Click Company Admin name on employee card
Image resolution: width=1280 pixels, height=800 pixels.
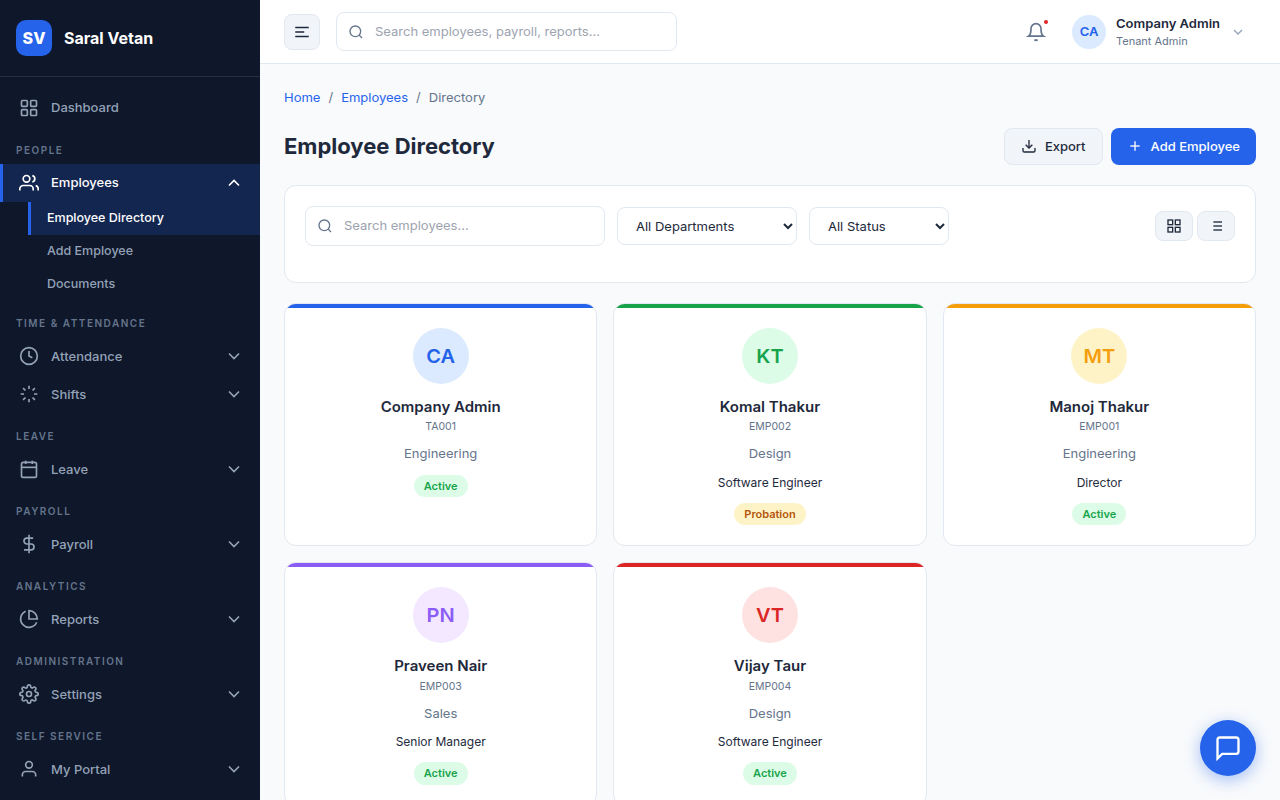(x=441, y=407)
